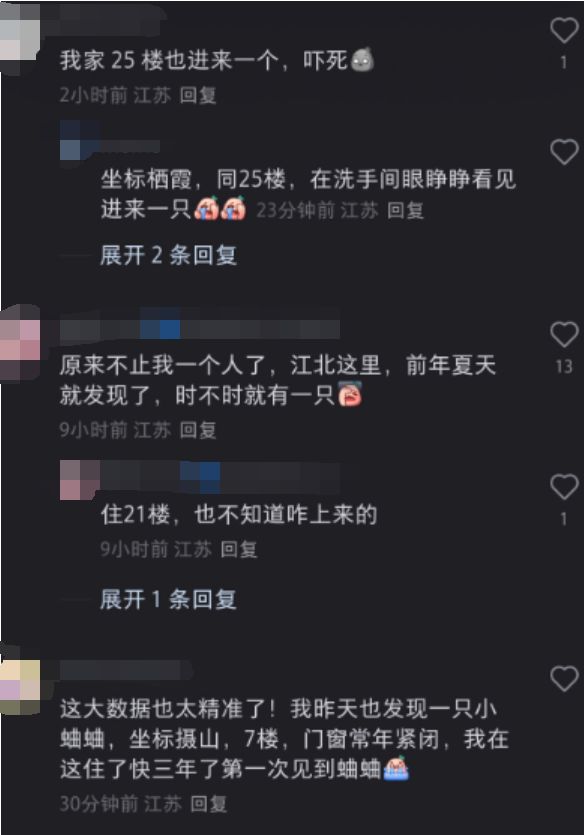Open the avatar of the 25楼 commenter
Viewport: 584px width, 835px height.
point(19,38)
